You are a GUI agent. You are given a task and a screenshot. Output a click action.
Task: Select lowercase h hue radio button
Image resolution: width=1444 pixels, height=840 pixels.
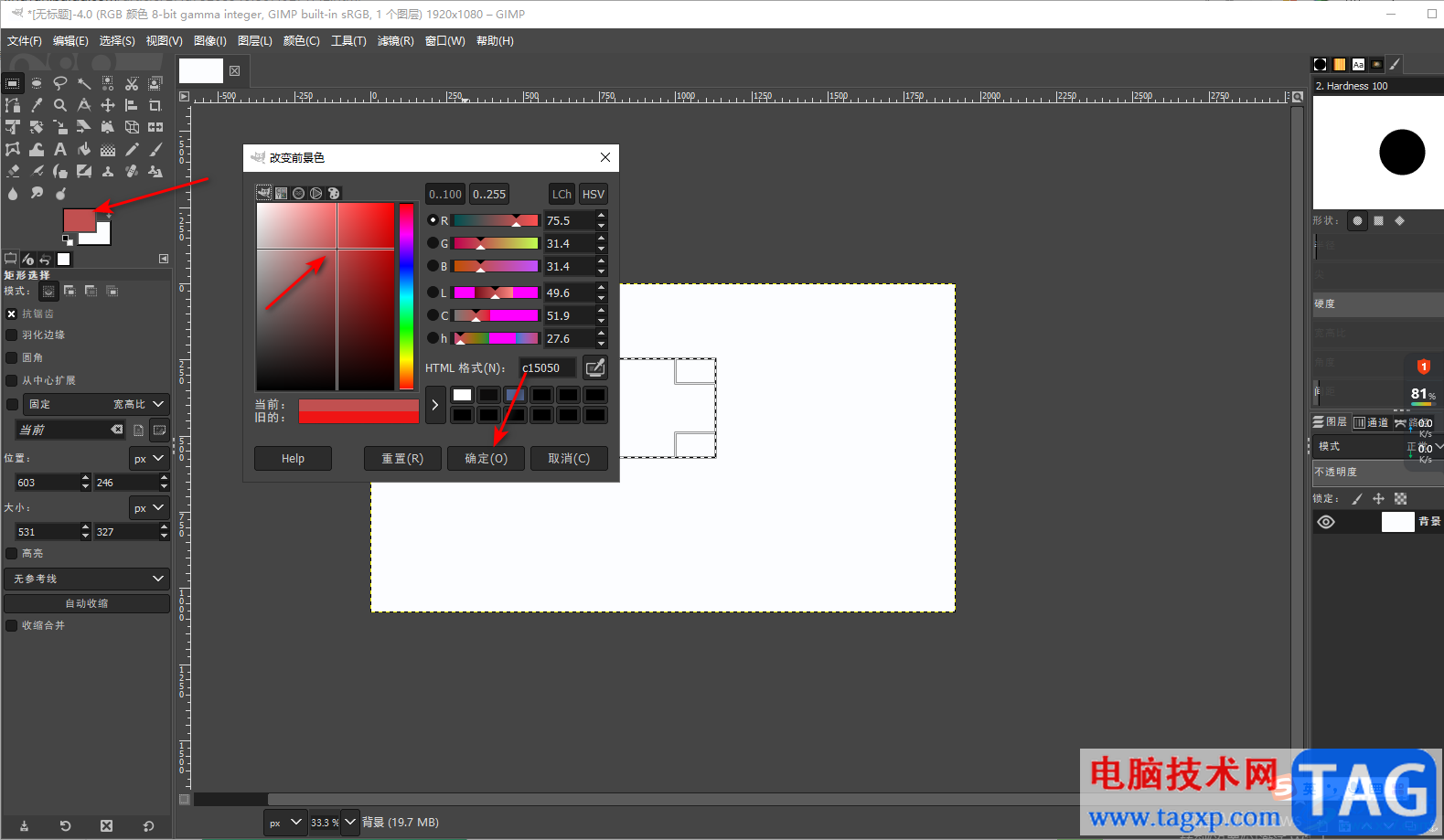[x=433, y=338]
